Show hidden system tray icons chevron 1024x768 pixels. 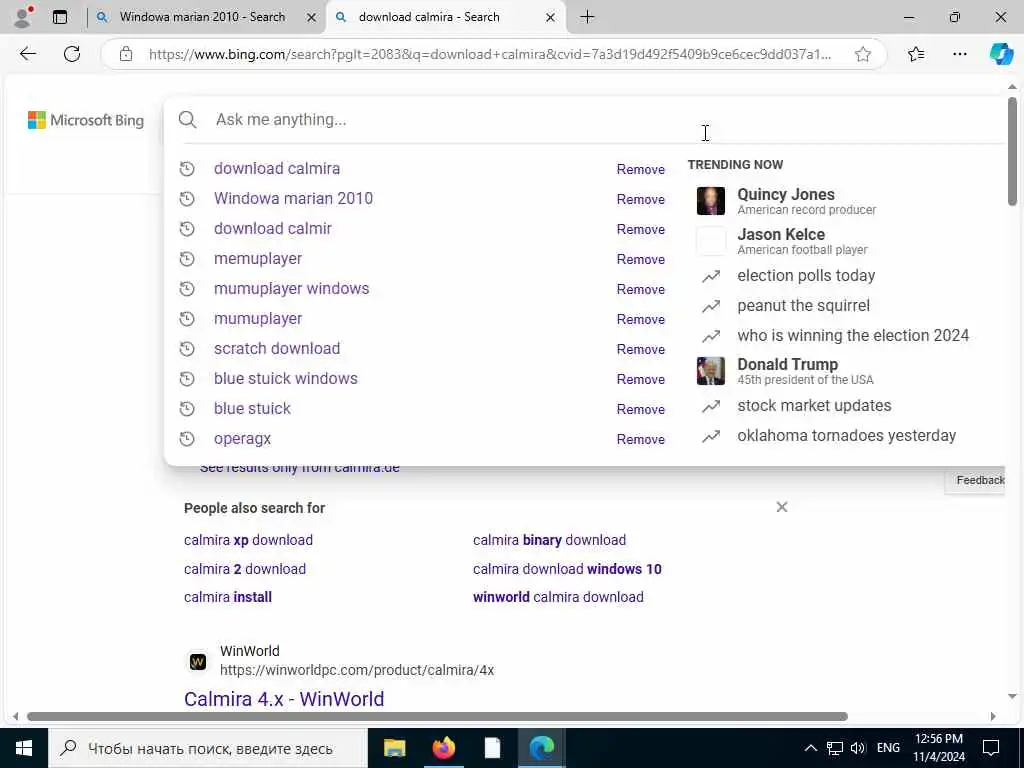pos(810,748)
